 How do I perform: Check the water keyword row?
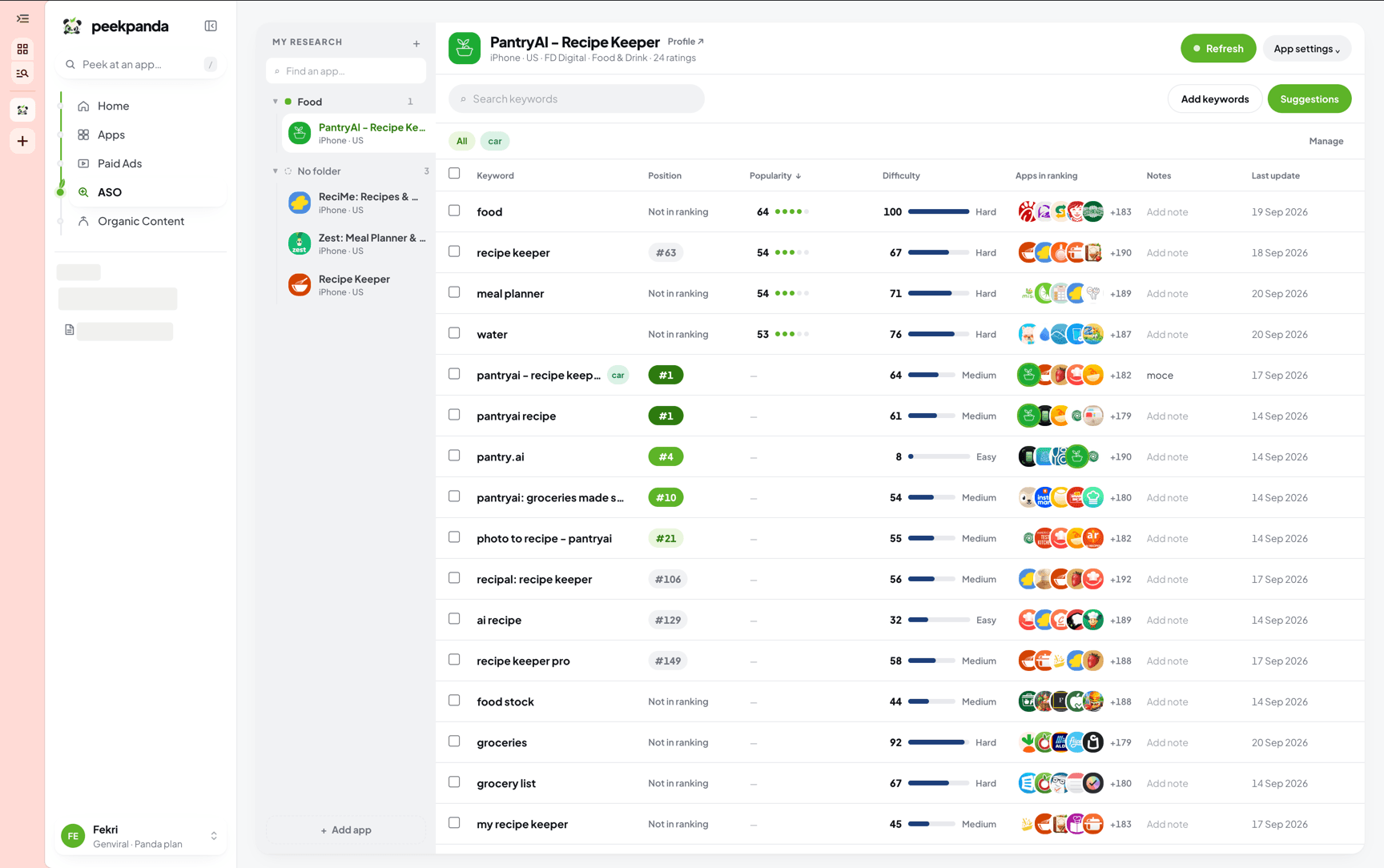point(454,333)
